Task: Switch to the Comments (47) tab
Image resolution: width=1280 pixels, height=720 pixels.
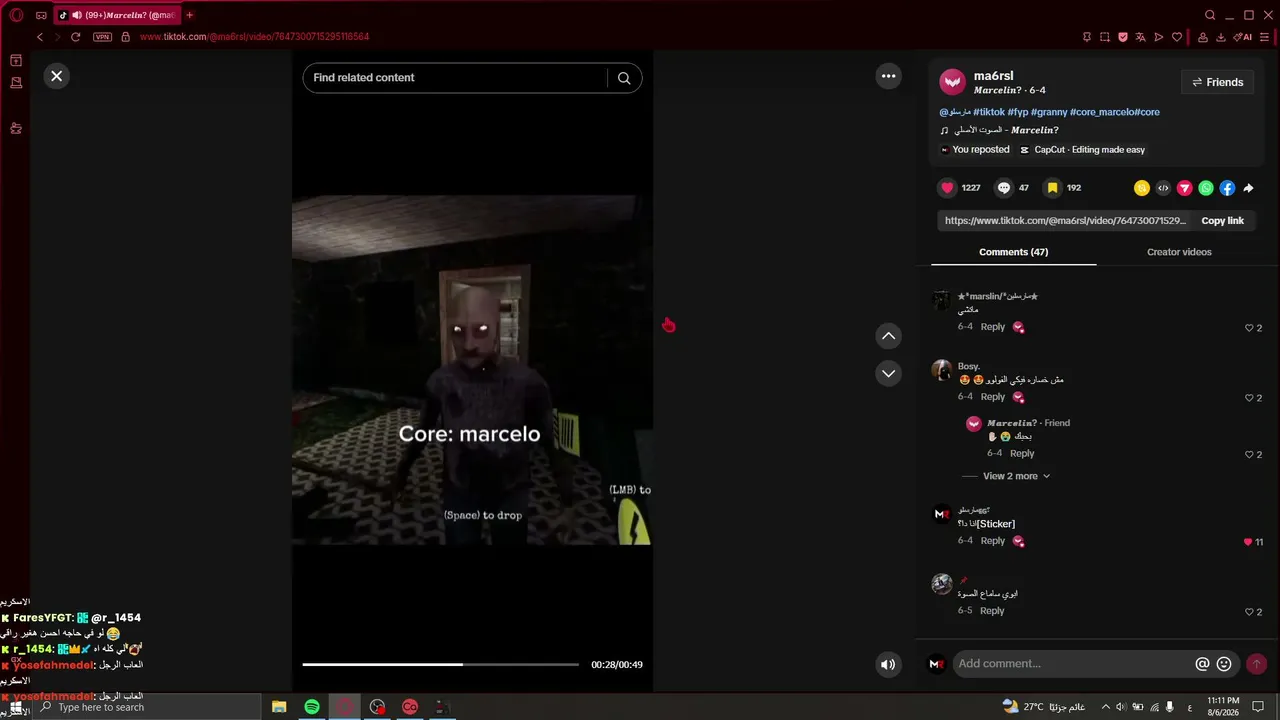Action: pyautogui.click(x=1013, y=252)
